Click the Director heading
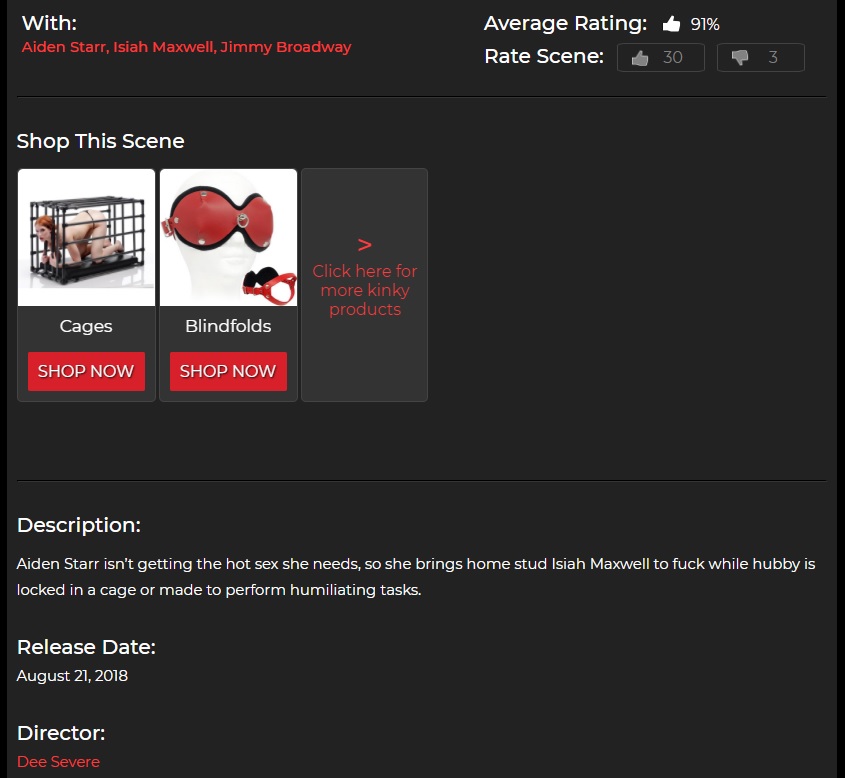This screenshot has height=778, width=845. (61, 733)
